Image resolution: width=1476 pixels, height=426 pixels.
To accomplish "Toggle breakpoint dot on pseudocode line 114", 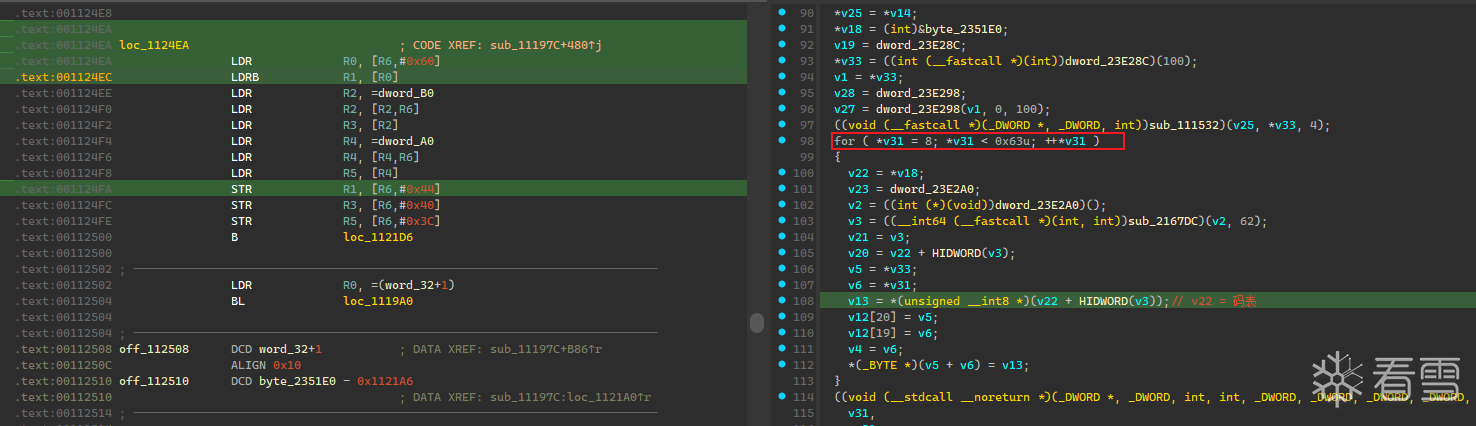I will (x=780, y=397).
